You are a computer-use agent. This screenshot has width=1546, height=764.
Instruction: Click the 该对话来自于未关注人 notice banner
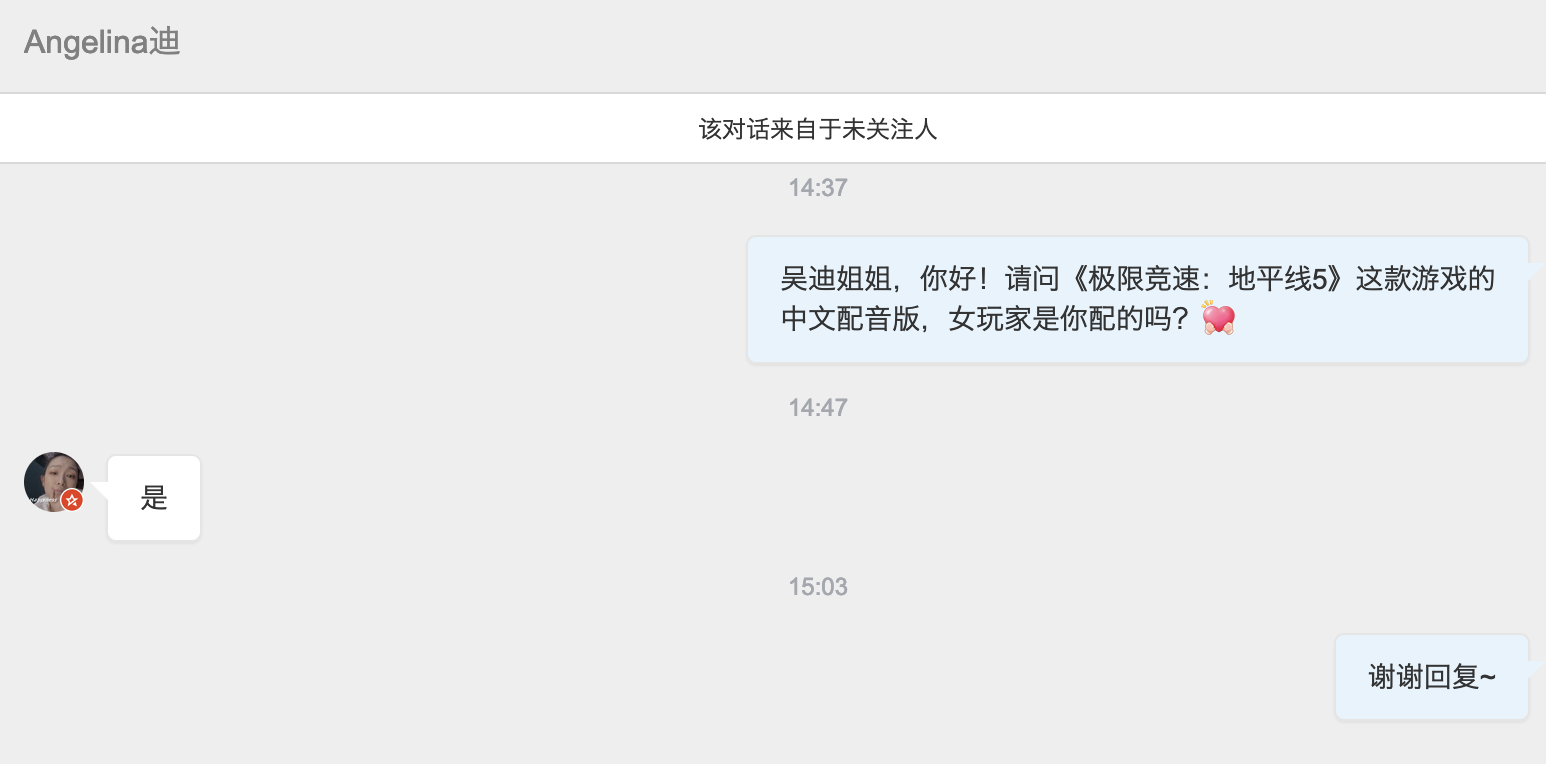point(773,128)
